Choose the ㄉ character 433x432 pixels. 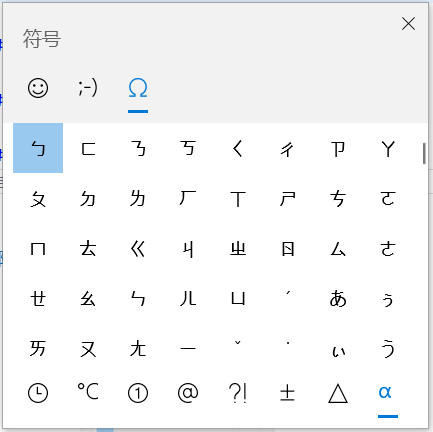88,198
